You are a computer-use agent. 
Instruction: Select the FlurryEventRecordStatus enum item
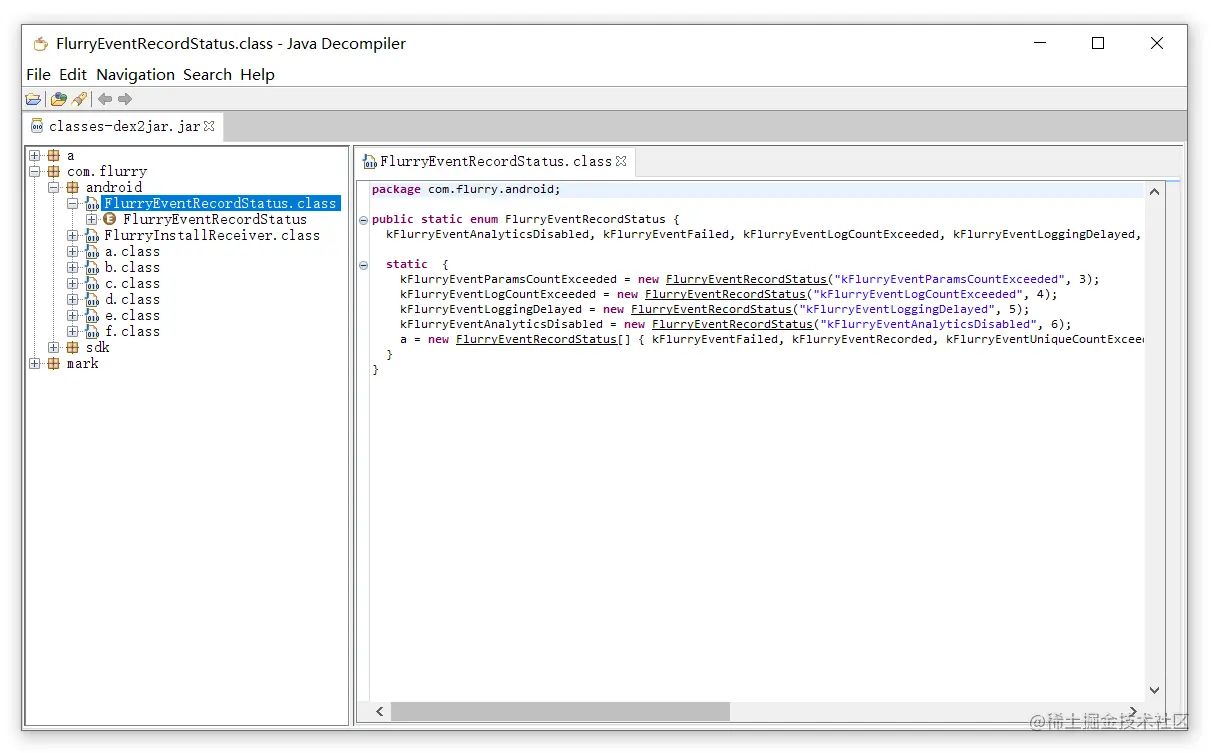pos(215,220)
